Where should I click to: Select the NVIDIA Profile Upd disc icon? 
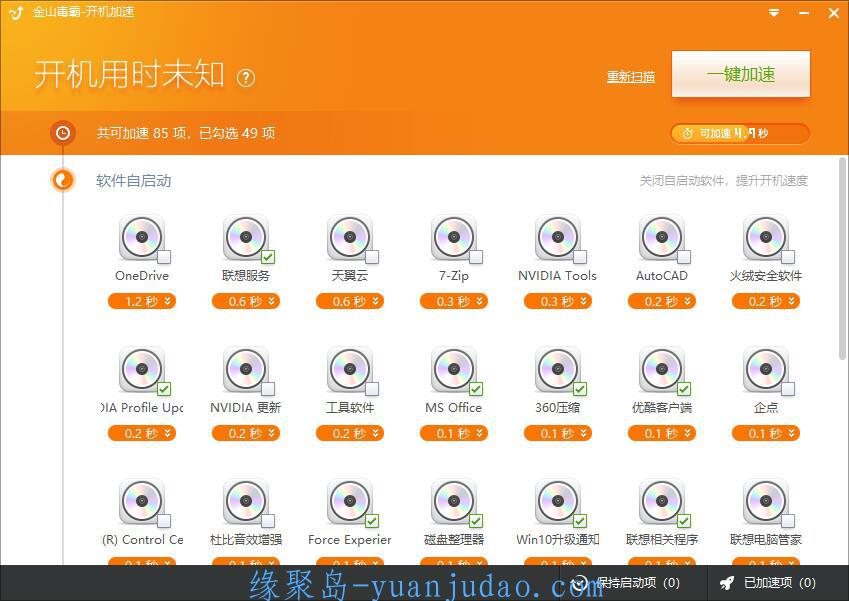[142, 369]
